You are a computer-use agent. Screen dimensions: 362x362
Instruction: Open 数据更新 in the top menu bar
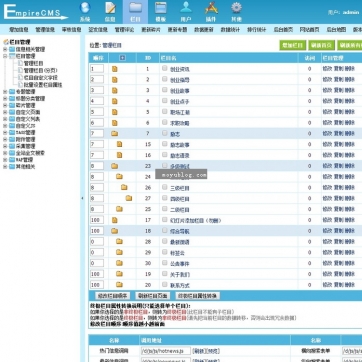204,30
